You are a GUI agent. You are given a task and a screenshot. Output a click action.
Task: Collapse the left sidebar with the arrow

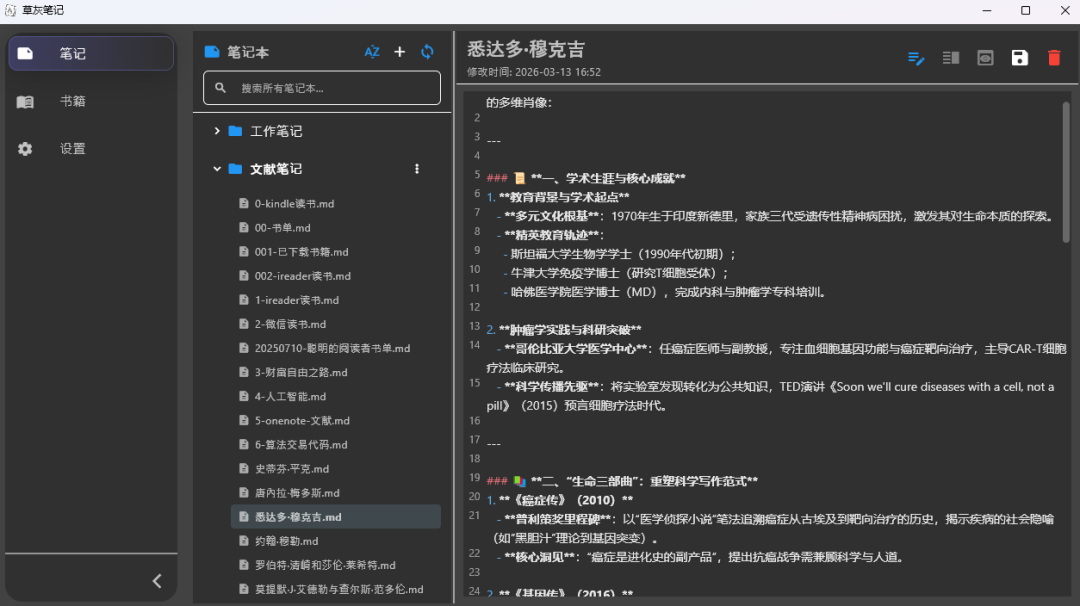click(x=157, y=581)
